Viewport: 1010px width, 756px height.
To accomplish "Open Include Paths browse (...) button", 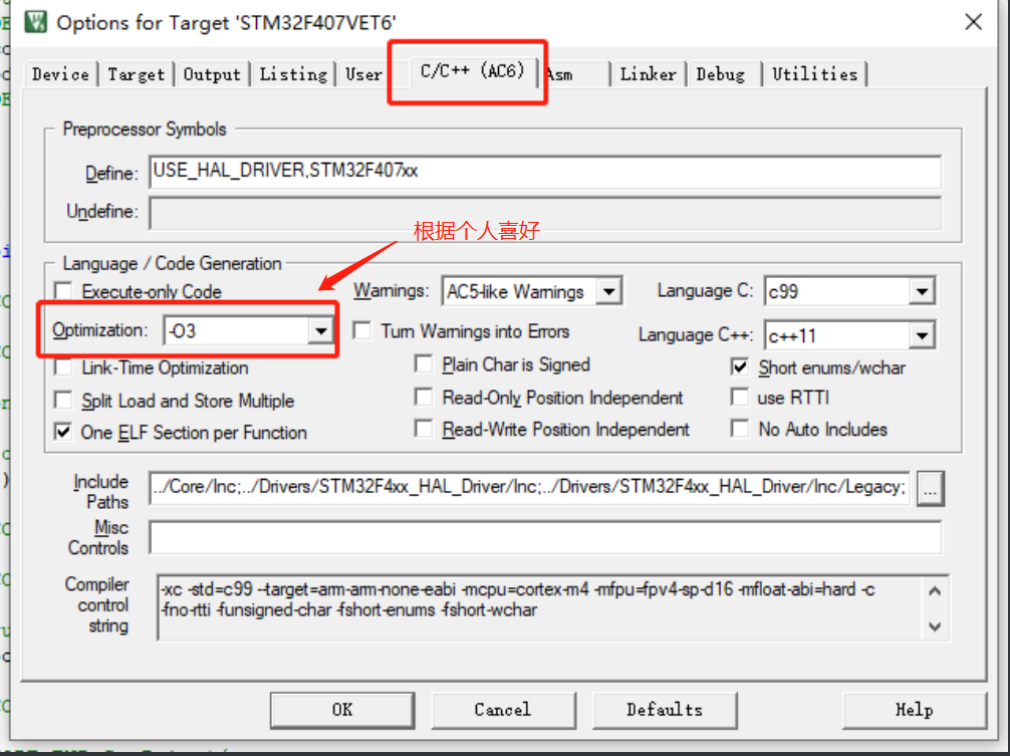I will pos(930,488).
